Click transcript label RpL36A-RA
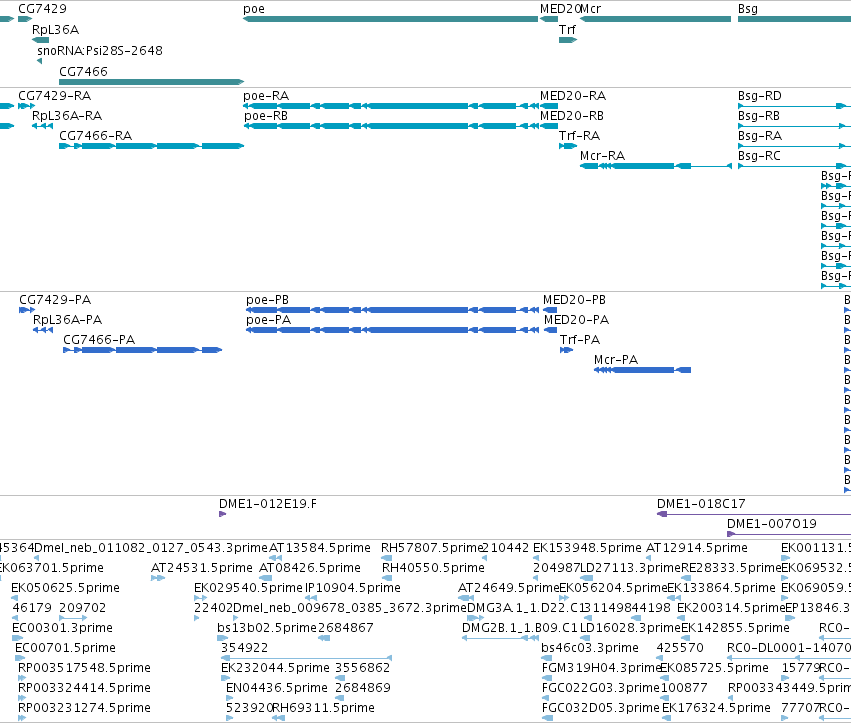 click(67, 116)
